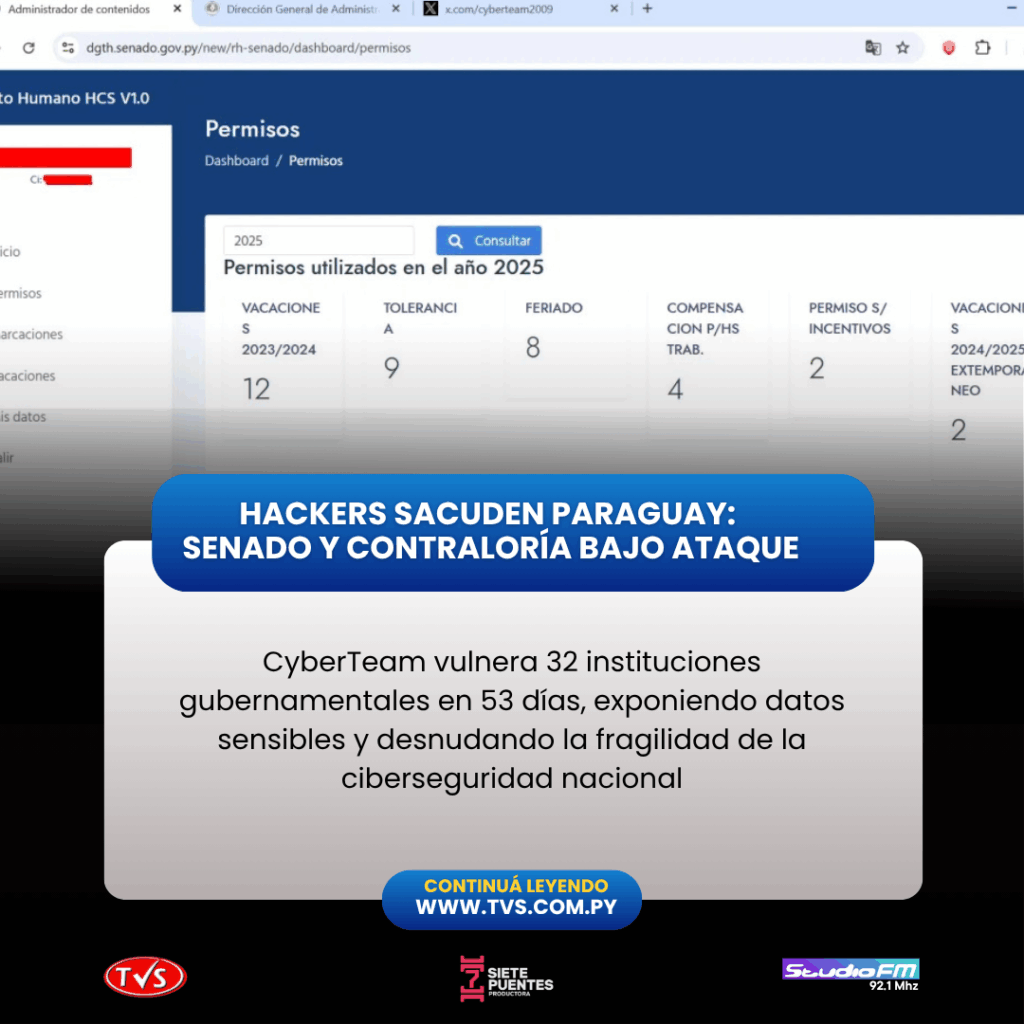Click the Studio FM 92.1 logo

pos(850,973)
